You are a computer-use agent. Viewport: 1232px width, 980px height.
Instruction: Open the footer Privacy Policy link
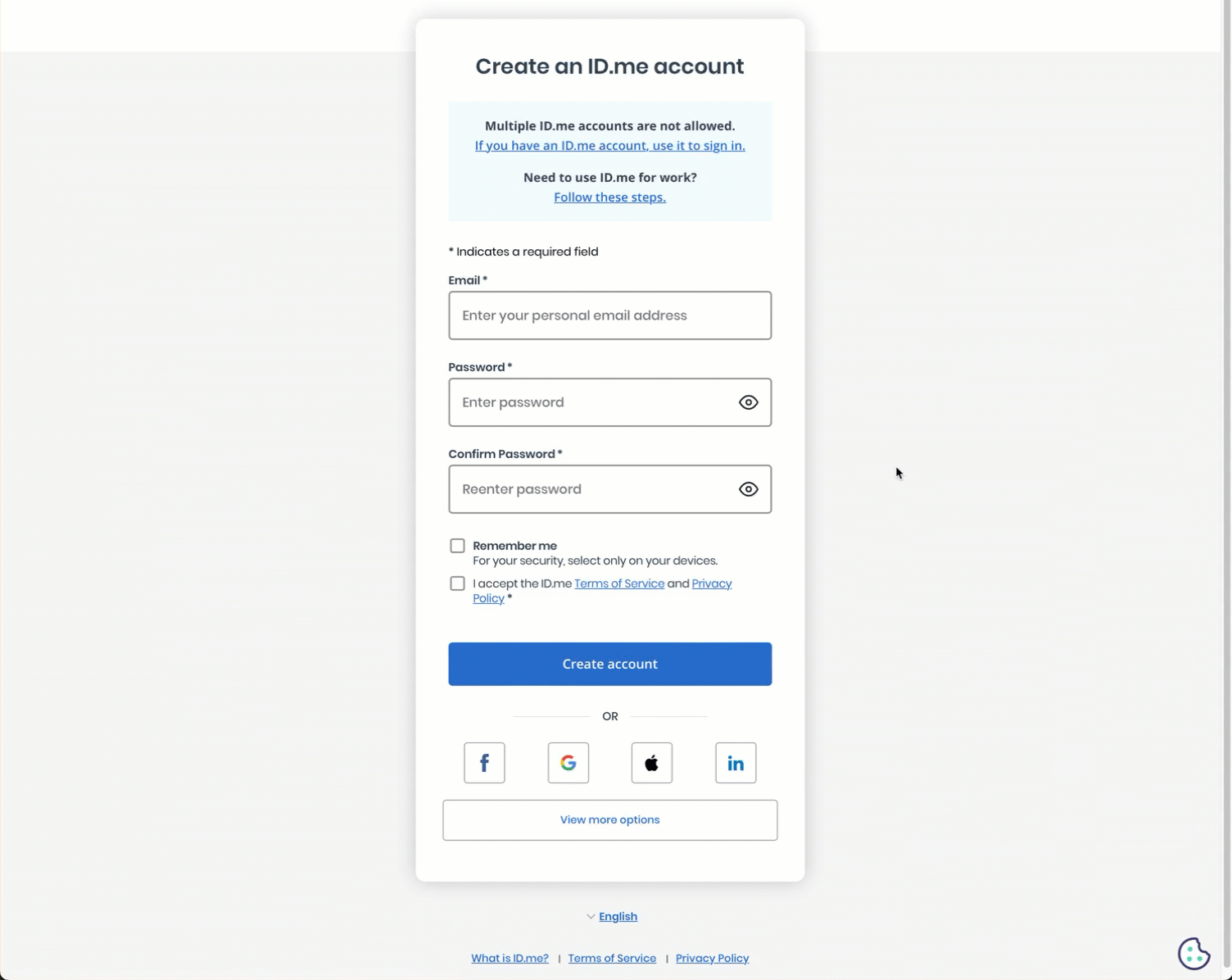[712, 958]
